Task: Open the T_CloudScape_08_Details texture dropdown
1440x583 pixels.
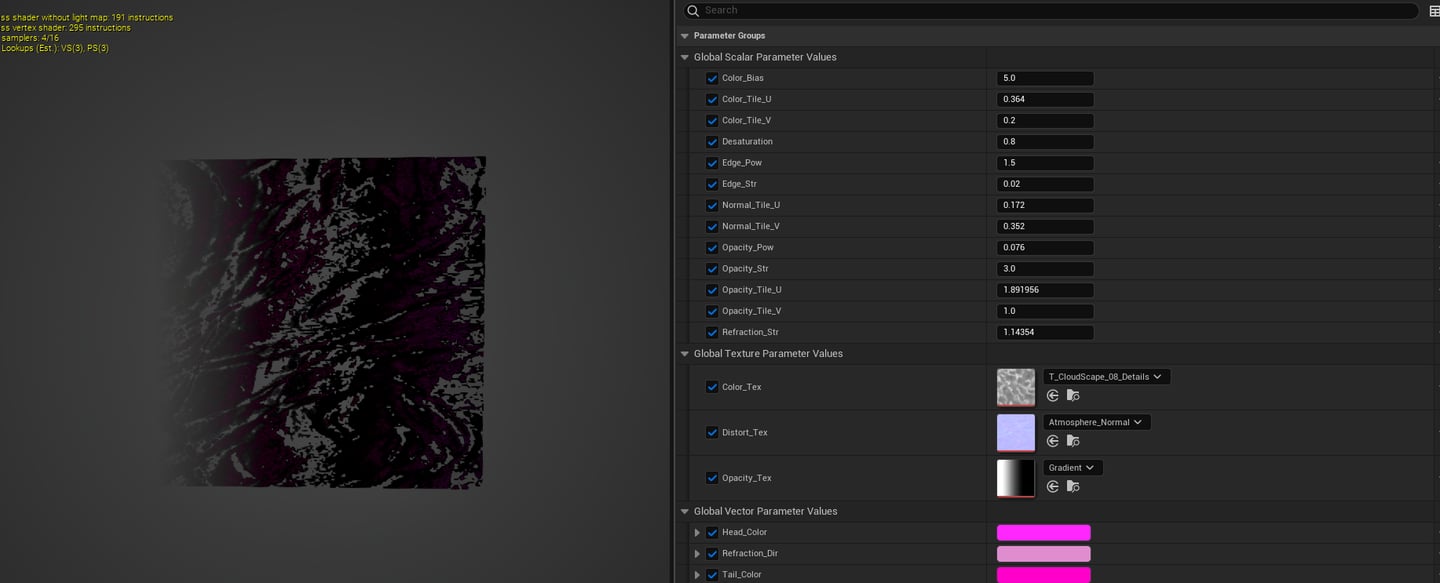Action: (1106, 377)
